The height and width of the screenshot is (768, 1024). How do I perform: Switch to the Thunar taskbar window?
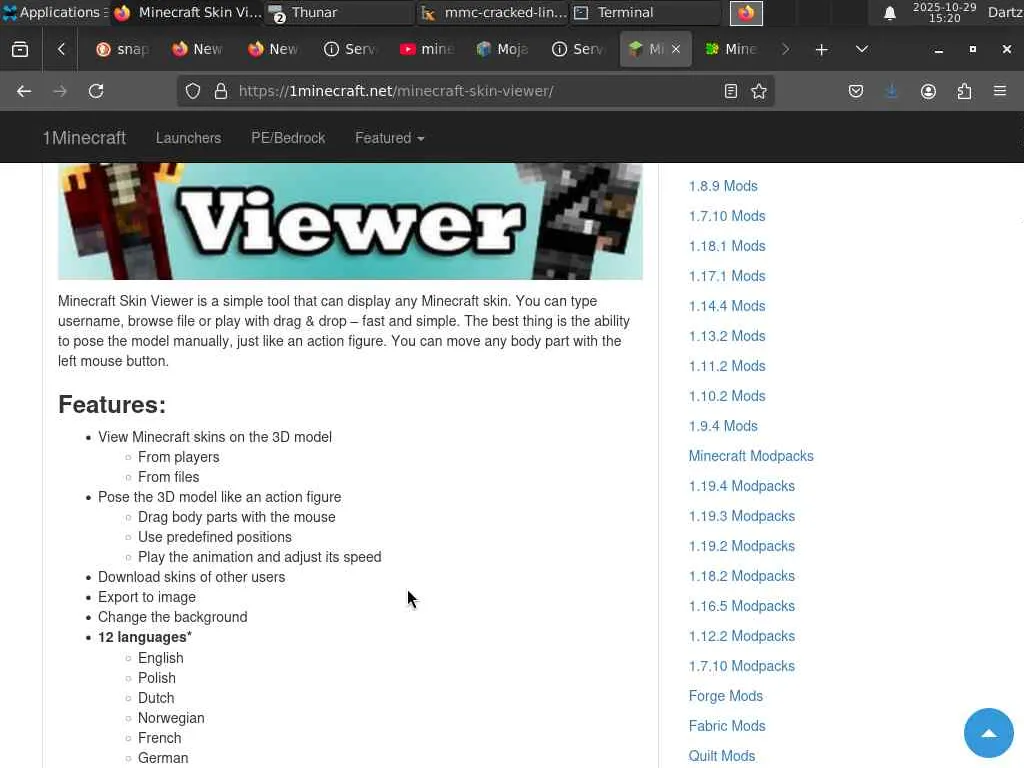point(340,12)
